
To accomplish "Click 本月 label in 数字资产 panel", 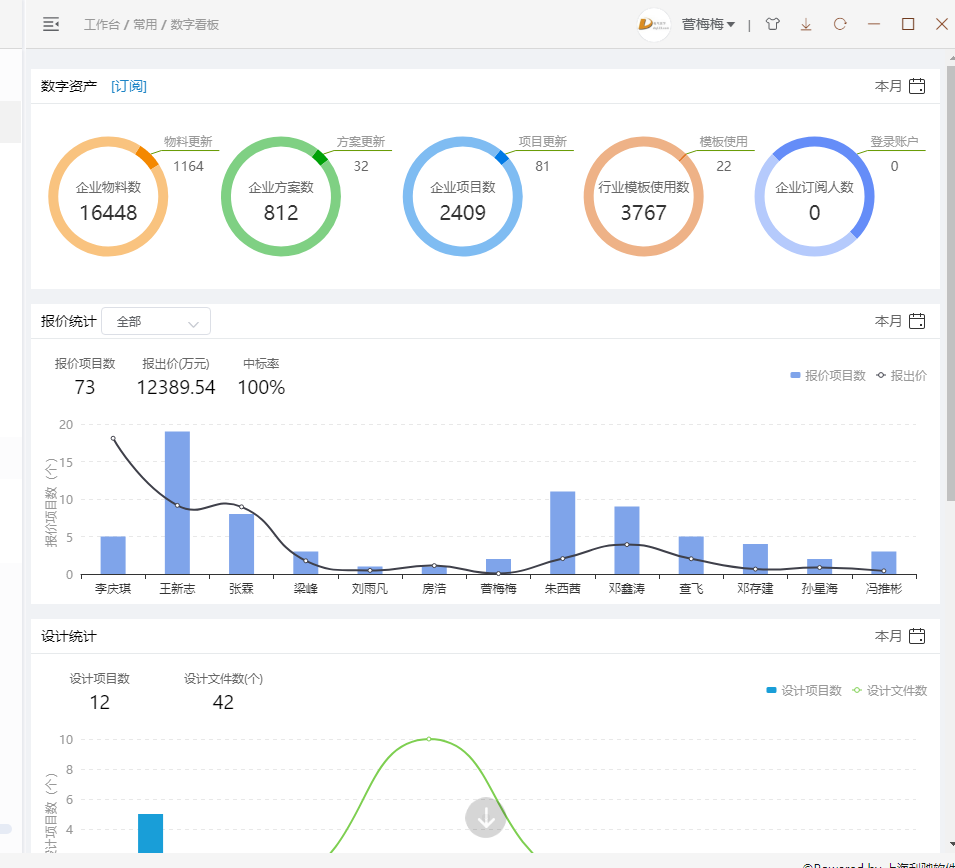I will 888,86.
